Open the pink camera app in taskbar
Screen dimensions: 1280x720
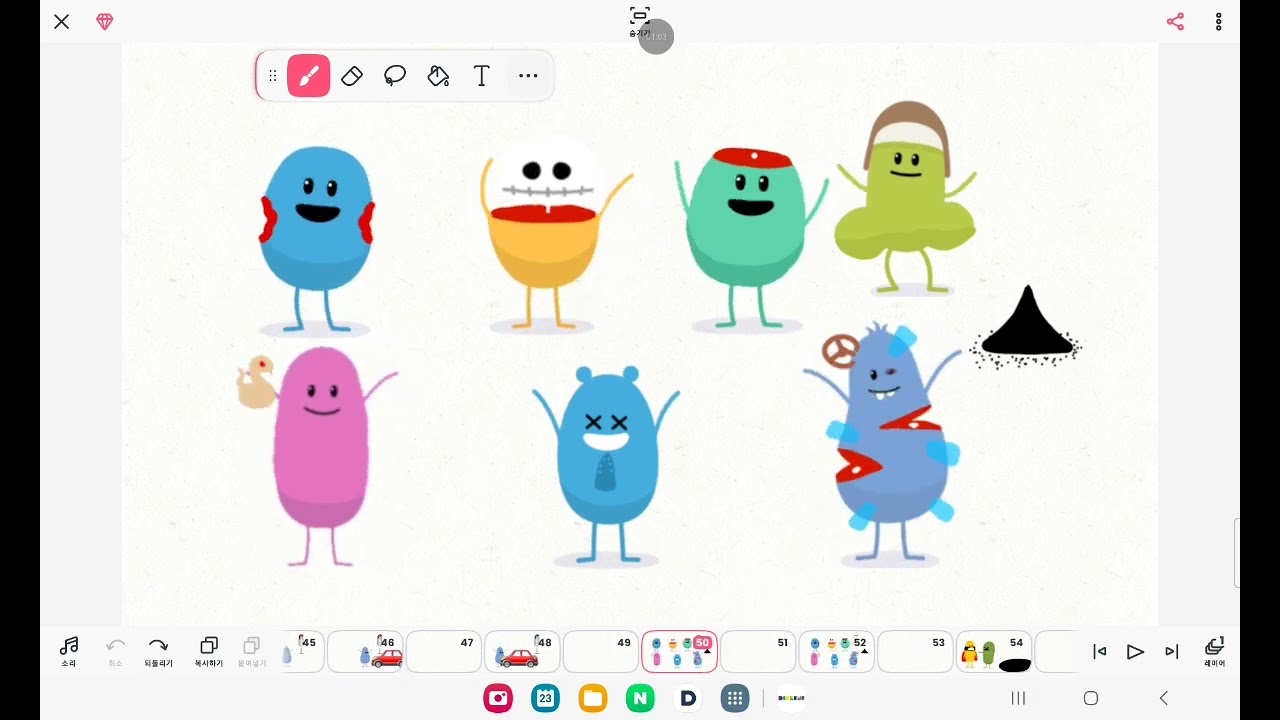[x=498, y=698]
